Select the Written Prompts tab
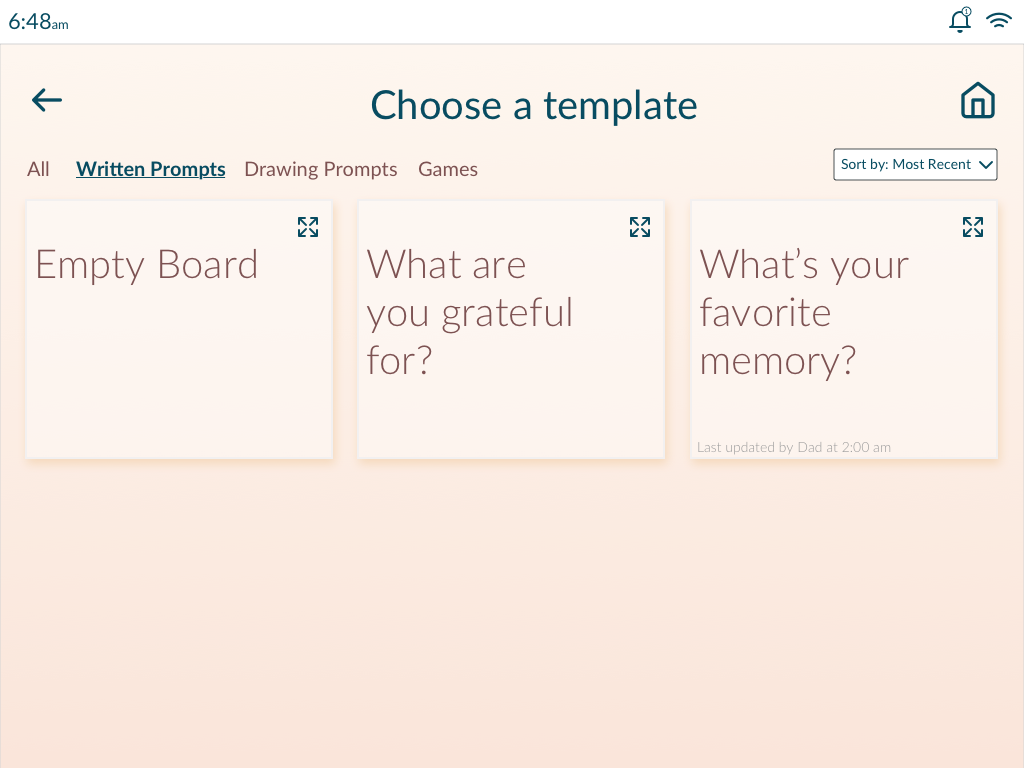1024x768 pixels. (x=150, y=169)
